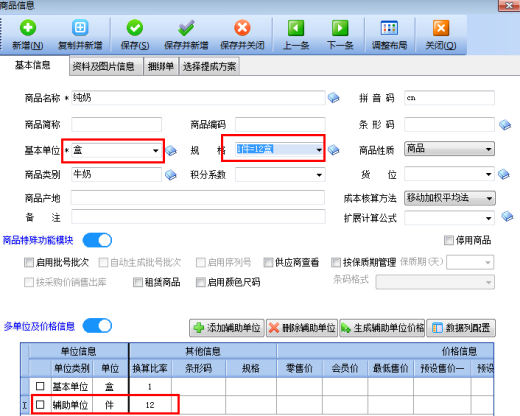
Task: Go to next record with 下一条
Action: pos(340,28)
